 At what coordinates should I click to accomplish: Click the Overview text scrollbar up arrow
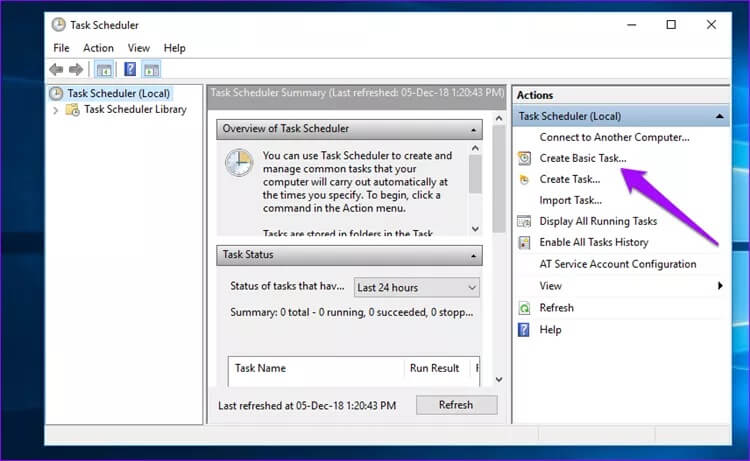[475, 148]
